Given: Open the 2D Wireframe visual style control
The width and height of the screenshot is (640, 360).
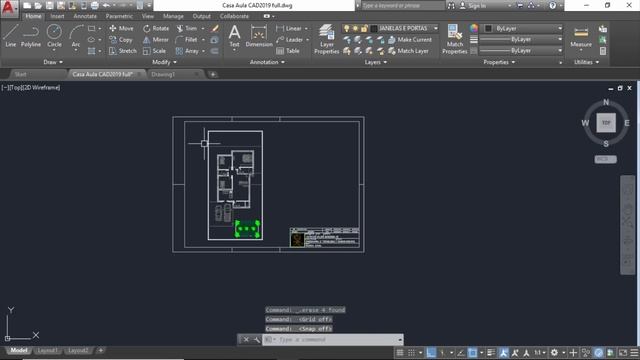Looking at the screenshot, I should (42, 87).
